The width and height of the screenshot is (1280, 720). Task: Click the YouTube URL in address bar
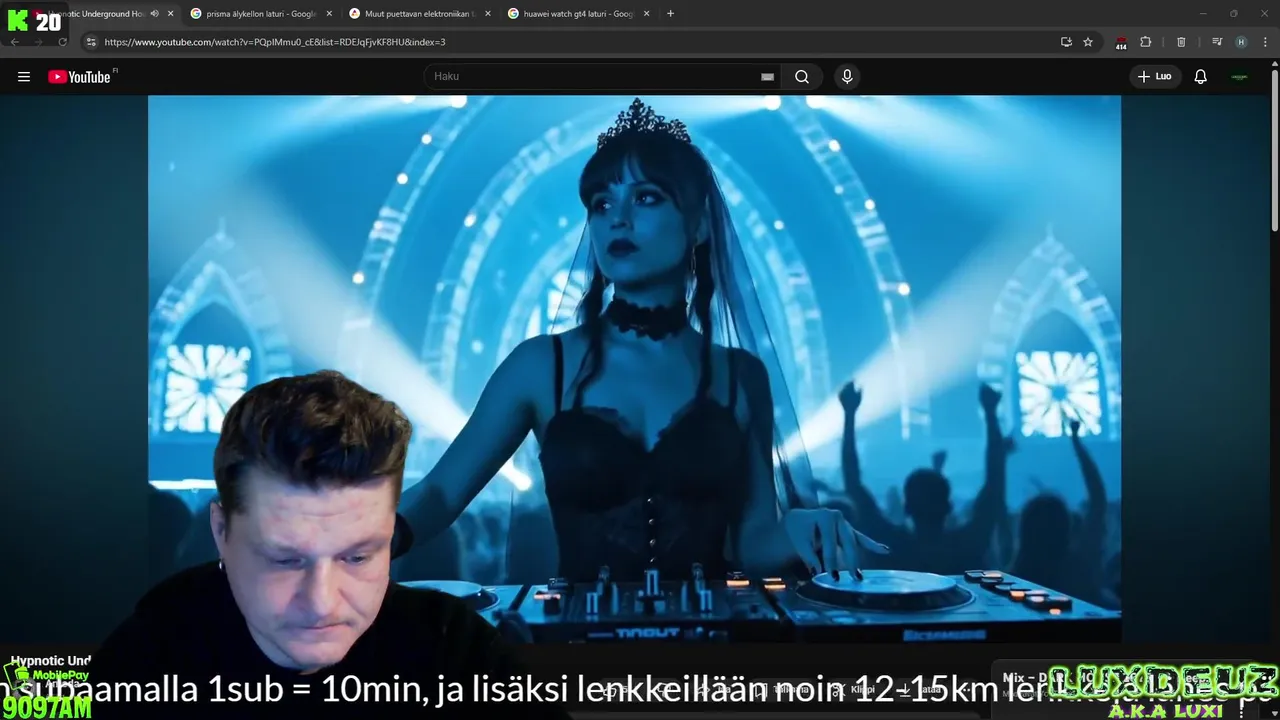tap(275, 42)
